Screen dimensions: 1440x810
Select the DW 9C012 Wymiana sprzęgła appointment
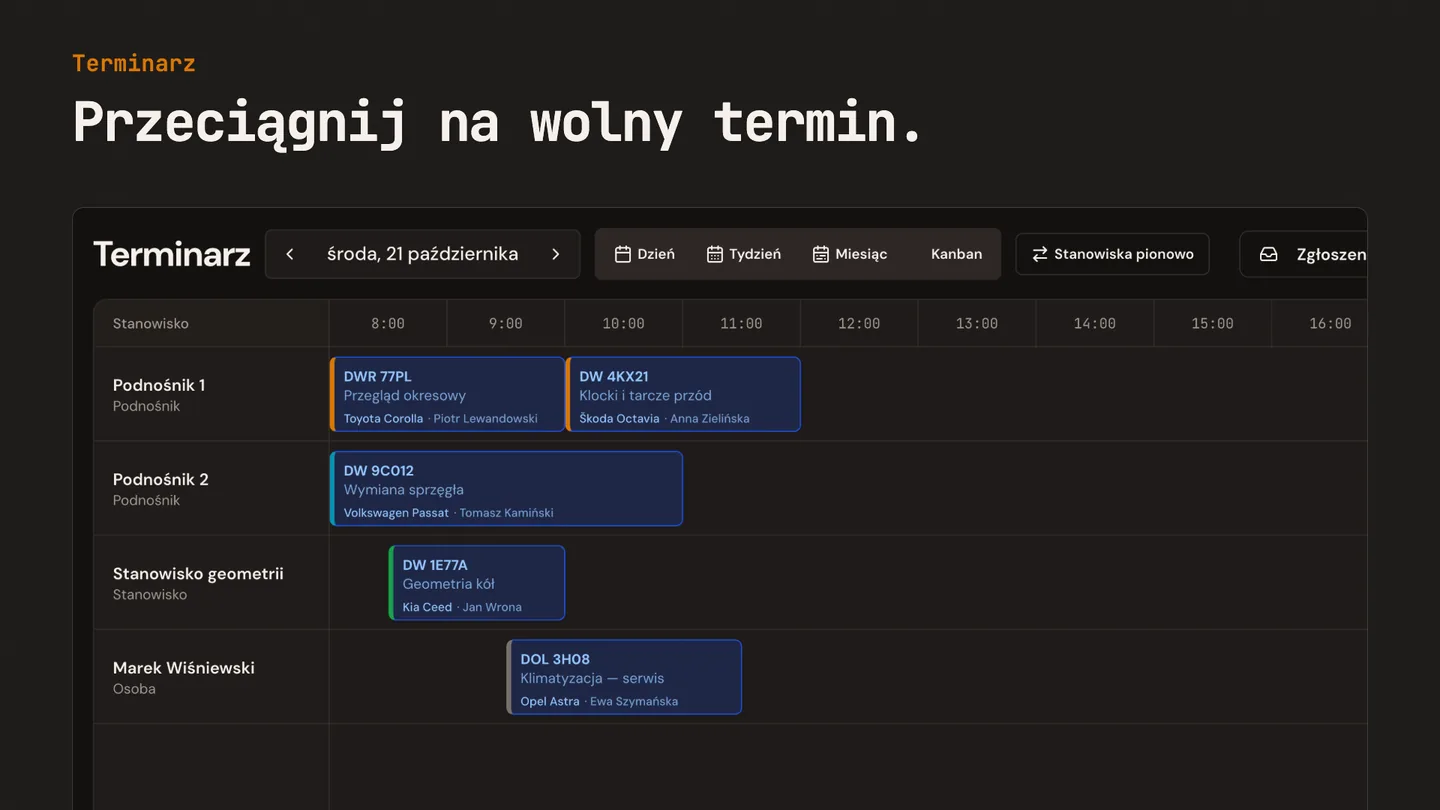[x=506, y=488]
